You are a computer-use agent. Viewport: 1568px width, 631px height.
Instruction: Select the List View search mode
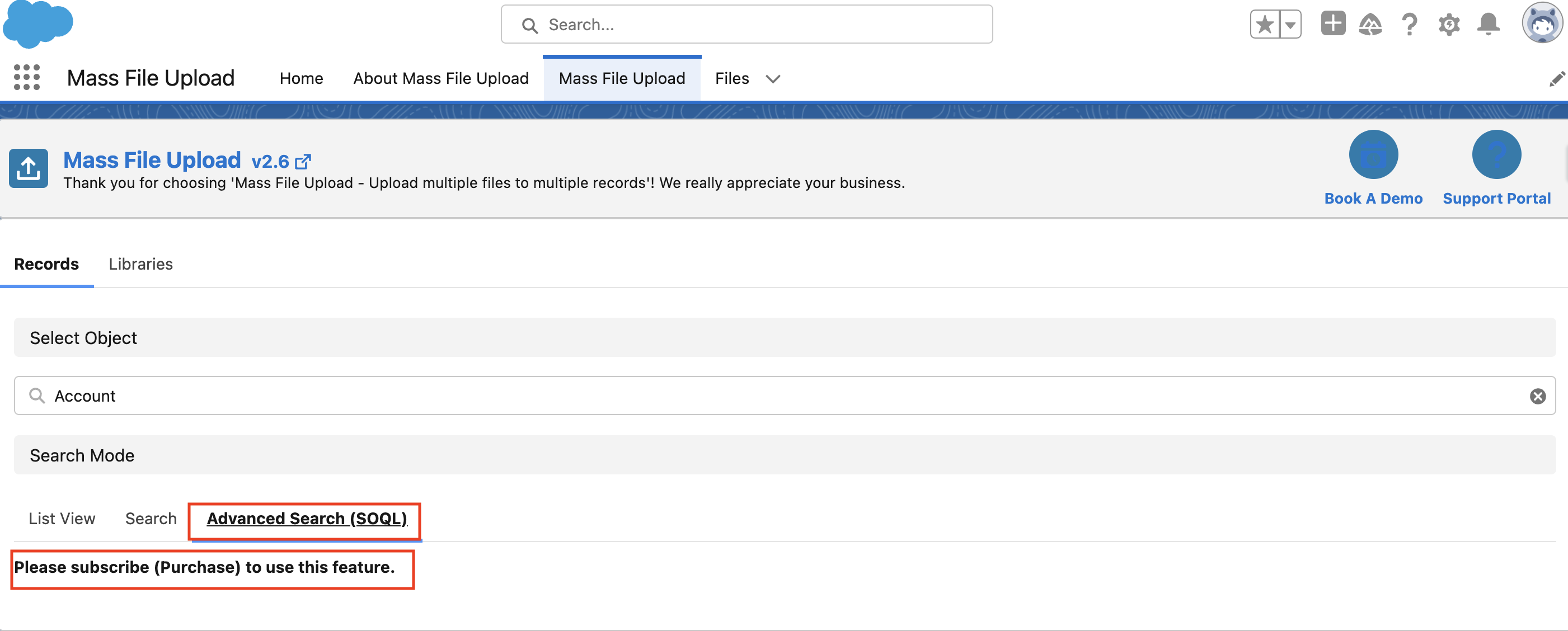tap(62, 519)
